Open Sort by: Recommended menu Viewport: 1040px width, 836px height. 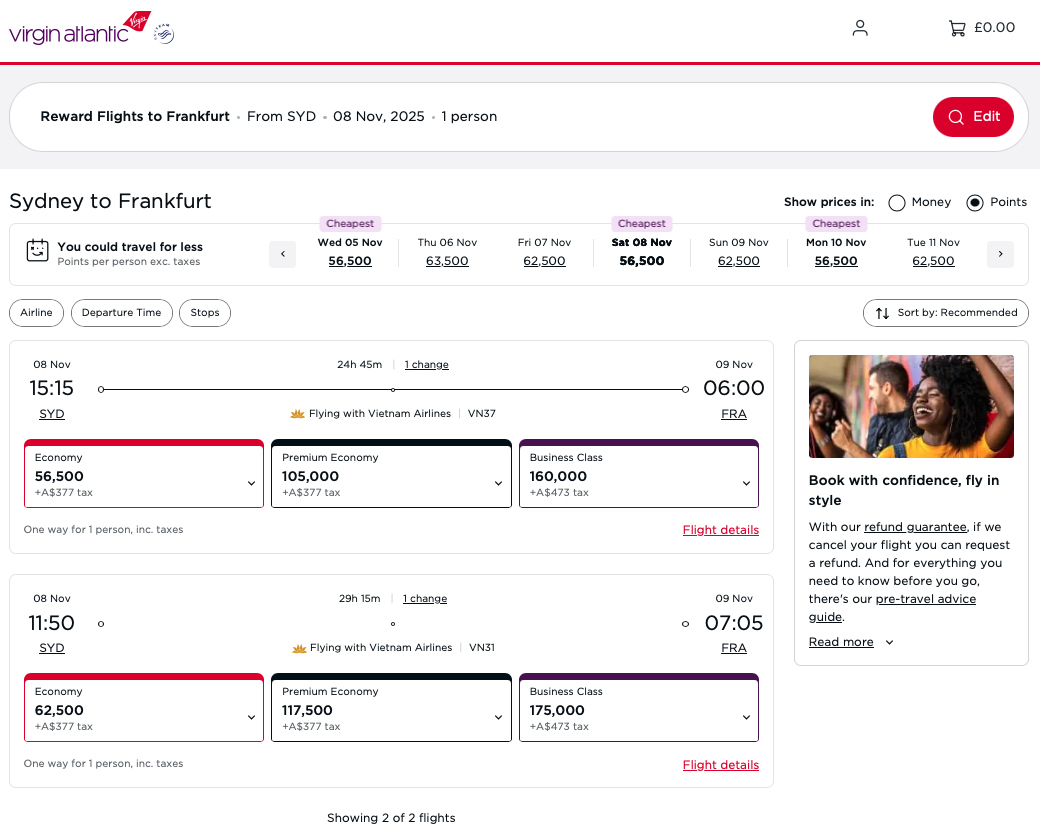click(x=945, y=313)
